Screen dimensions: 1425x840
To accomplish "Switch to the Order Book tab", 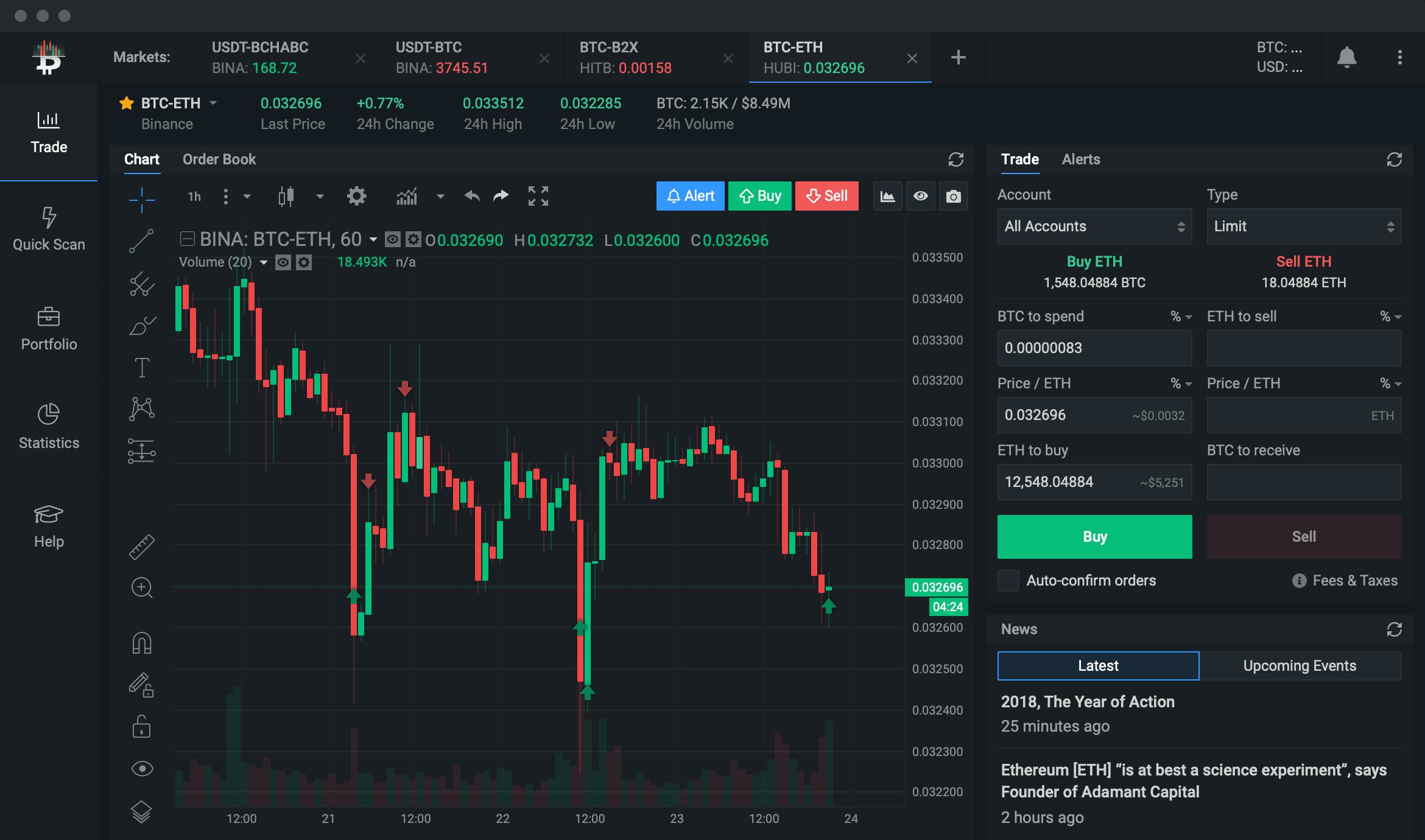I will 219,159.
